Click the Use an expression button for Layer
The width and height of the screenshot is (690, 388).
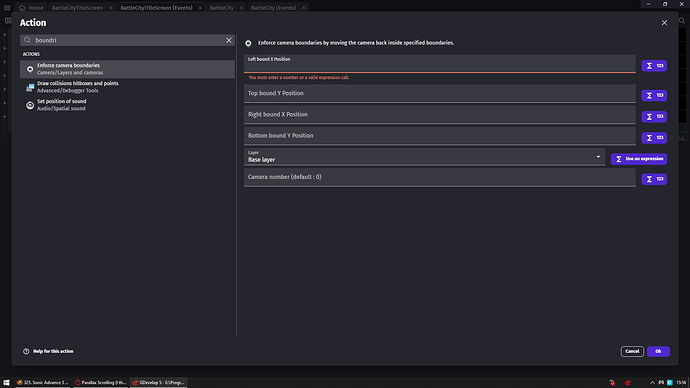coord(639,159)
